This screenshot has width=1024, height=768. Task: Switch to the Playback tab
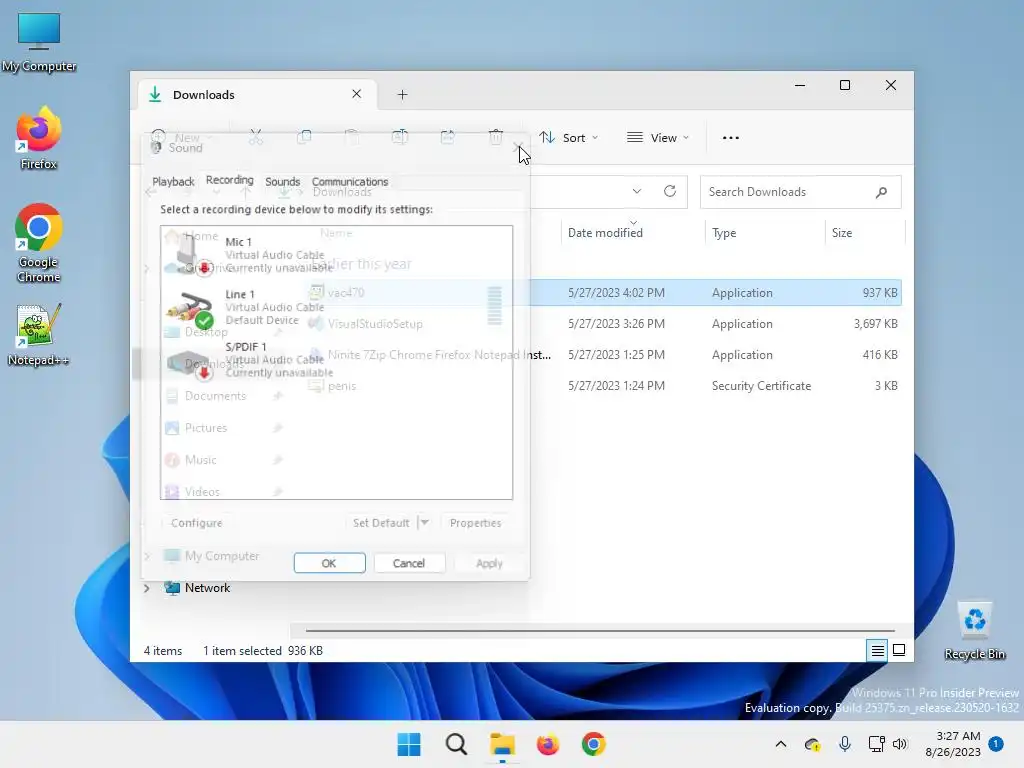tap(173, 182)
